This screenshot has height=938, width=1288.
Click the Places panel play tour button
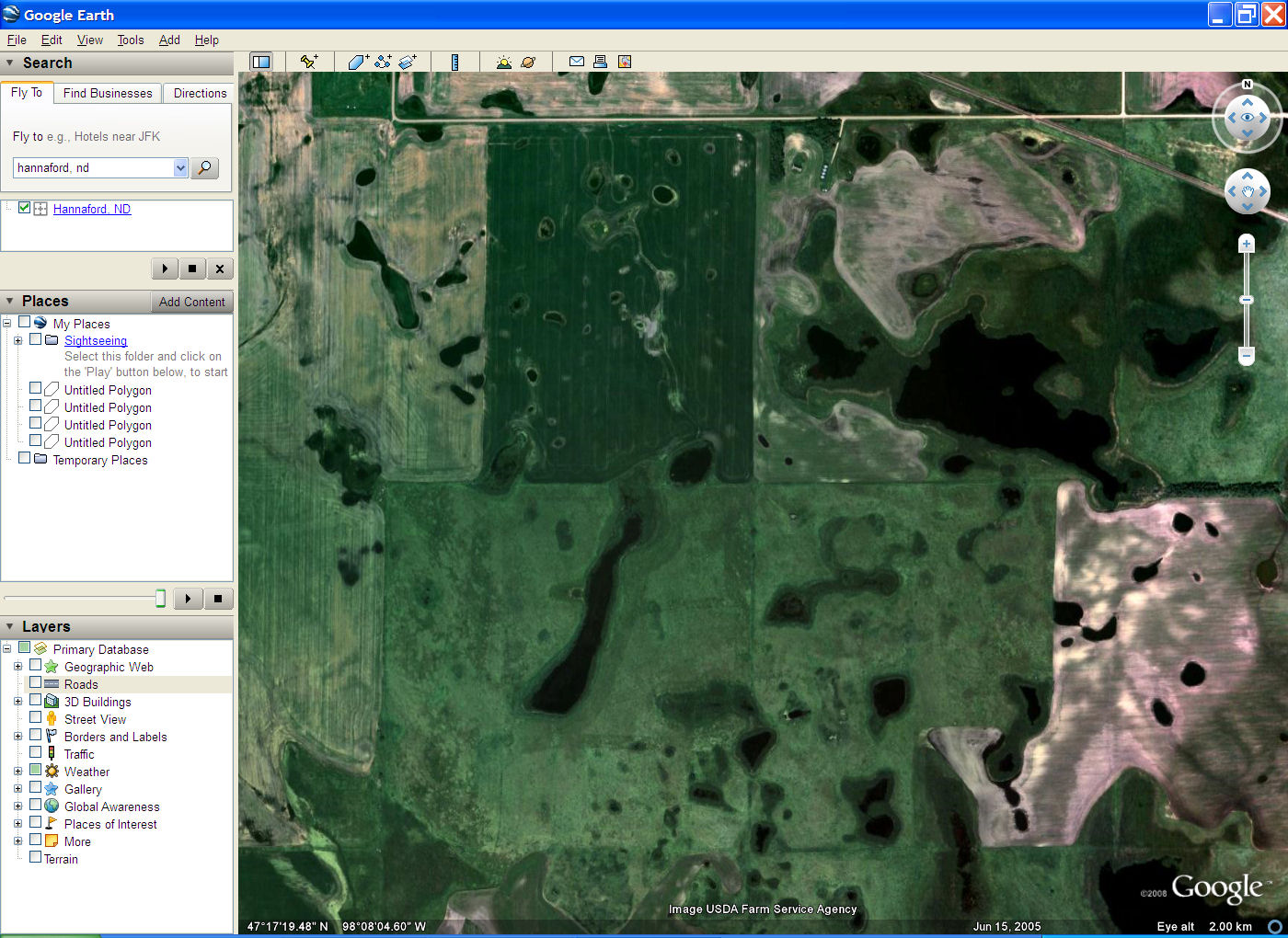(x=188, y=599)
